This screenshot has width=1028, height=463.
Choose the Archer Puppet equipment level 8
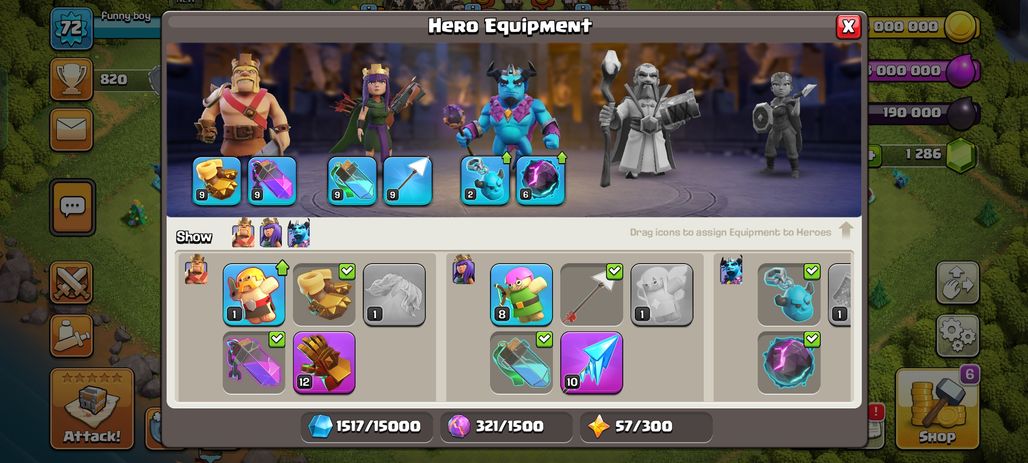click(521, 294)
